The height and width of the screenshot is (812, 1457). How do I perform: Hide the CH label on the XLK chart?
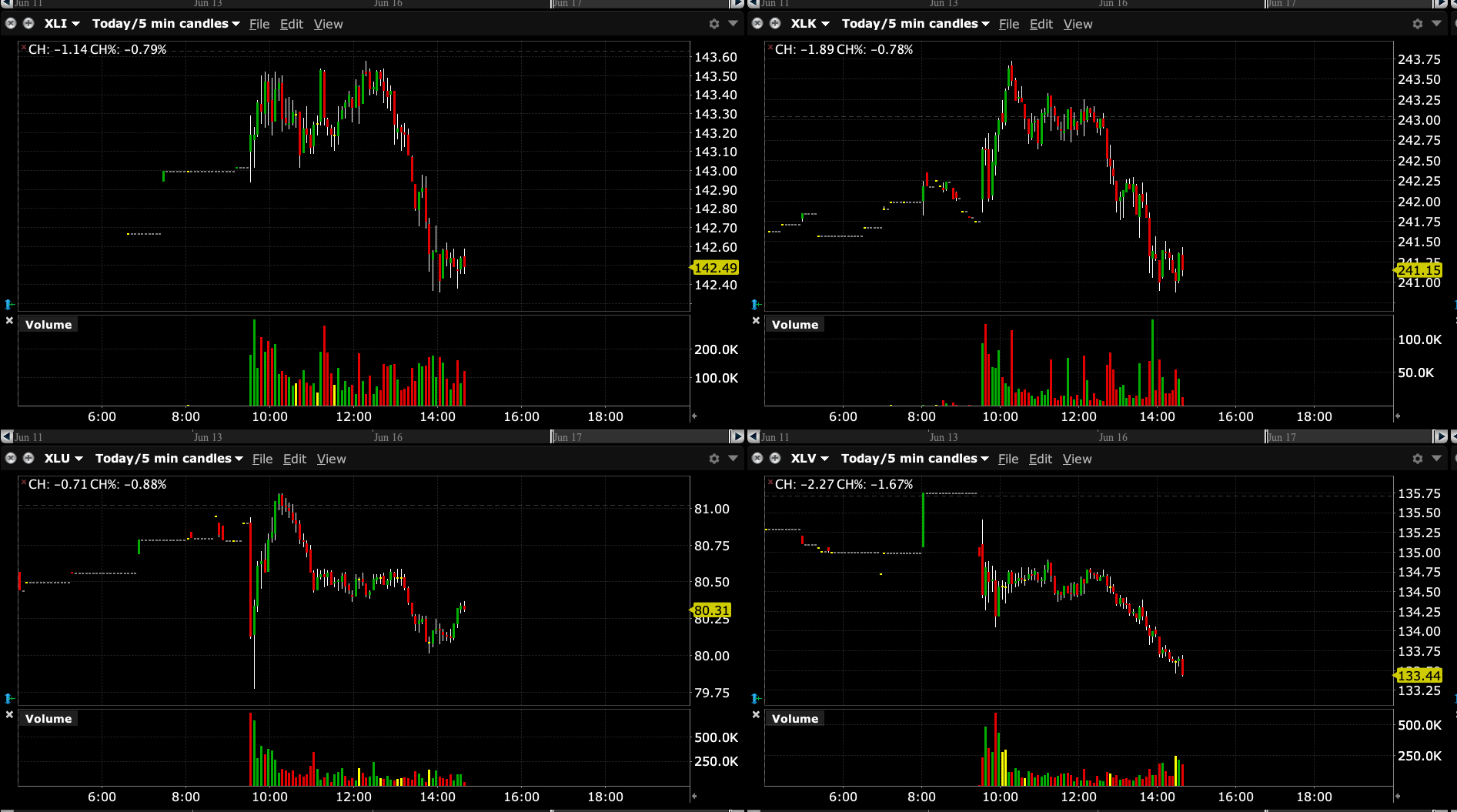(770, 48)
